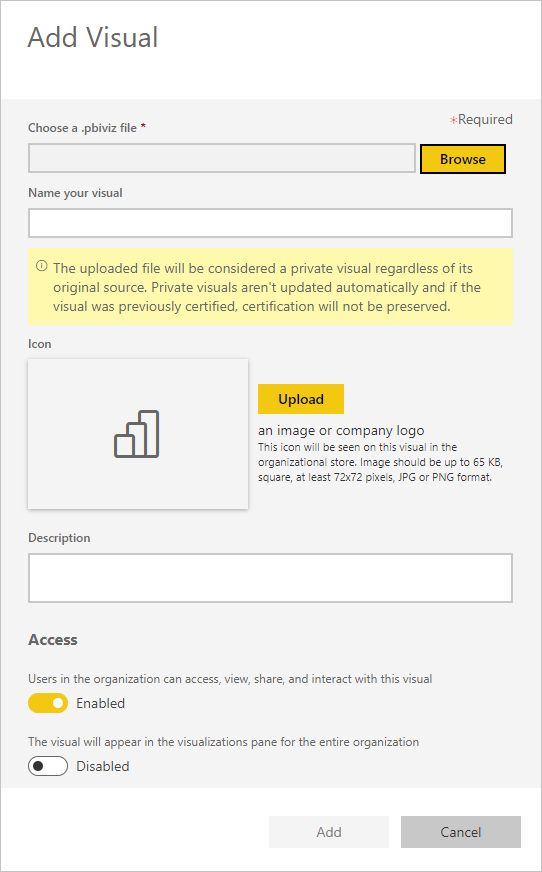Click the Browse button for .pbiviz file
The image size is (542, 872).
tap(463, 159)
